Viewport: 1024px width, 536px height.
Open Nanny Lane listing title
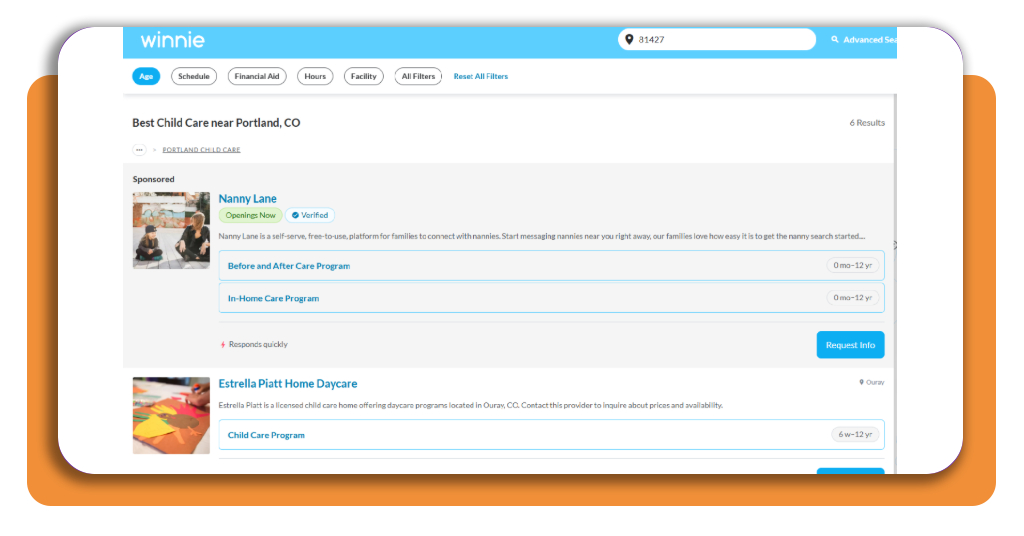[x=248, y=198]
